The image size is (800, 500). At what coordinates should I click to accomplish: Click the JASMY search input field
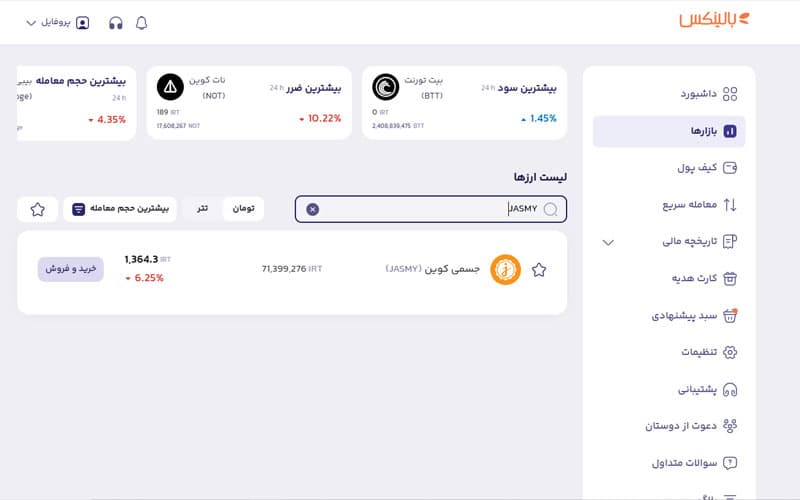pyautogui.click(x=430, y=209)
